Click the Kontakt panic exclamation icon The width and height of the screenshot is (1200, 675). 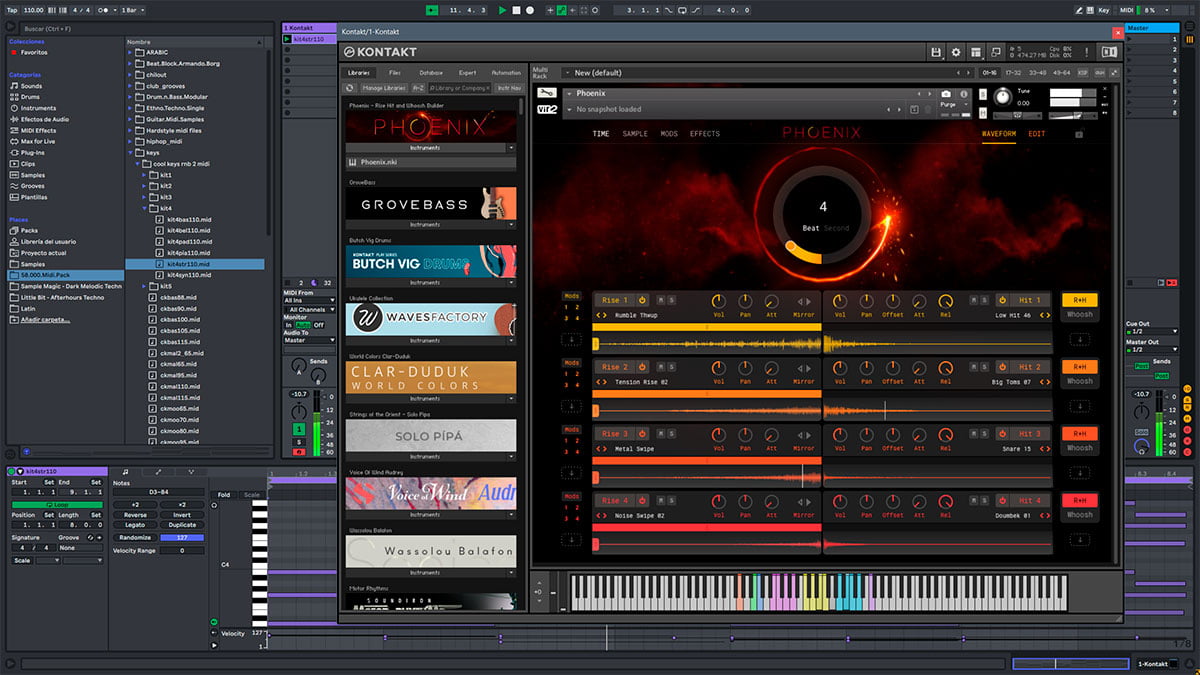click(1088, 52)
